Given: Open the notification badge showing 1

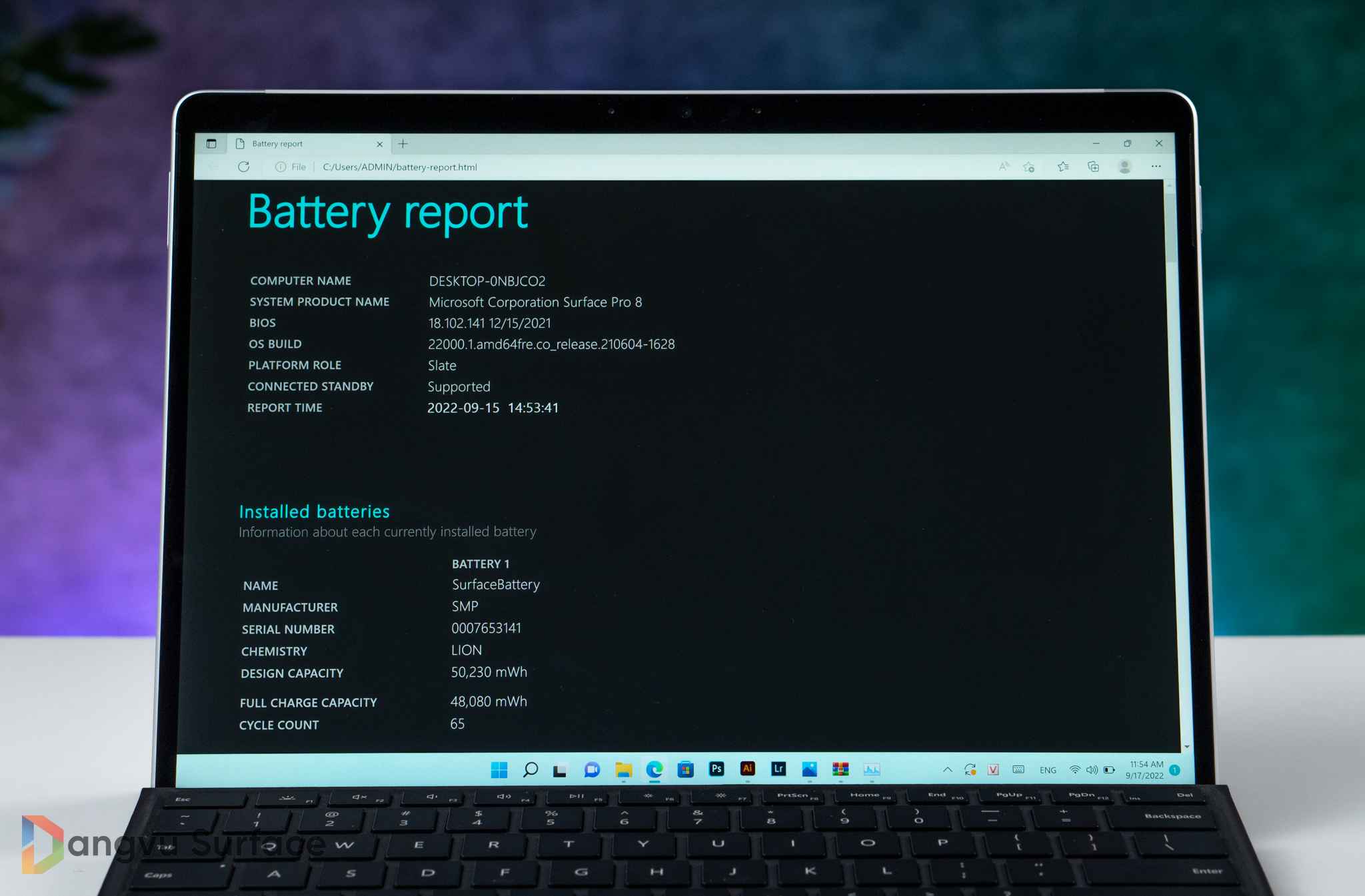Looking at the screenshot, I should (x=1175, y=770).
